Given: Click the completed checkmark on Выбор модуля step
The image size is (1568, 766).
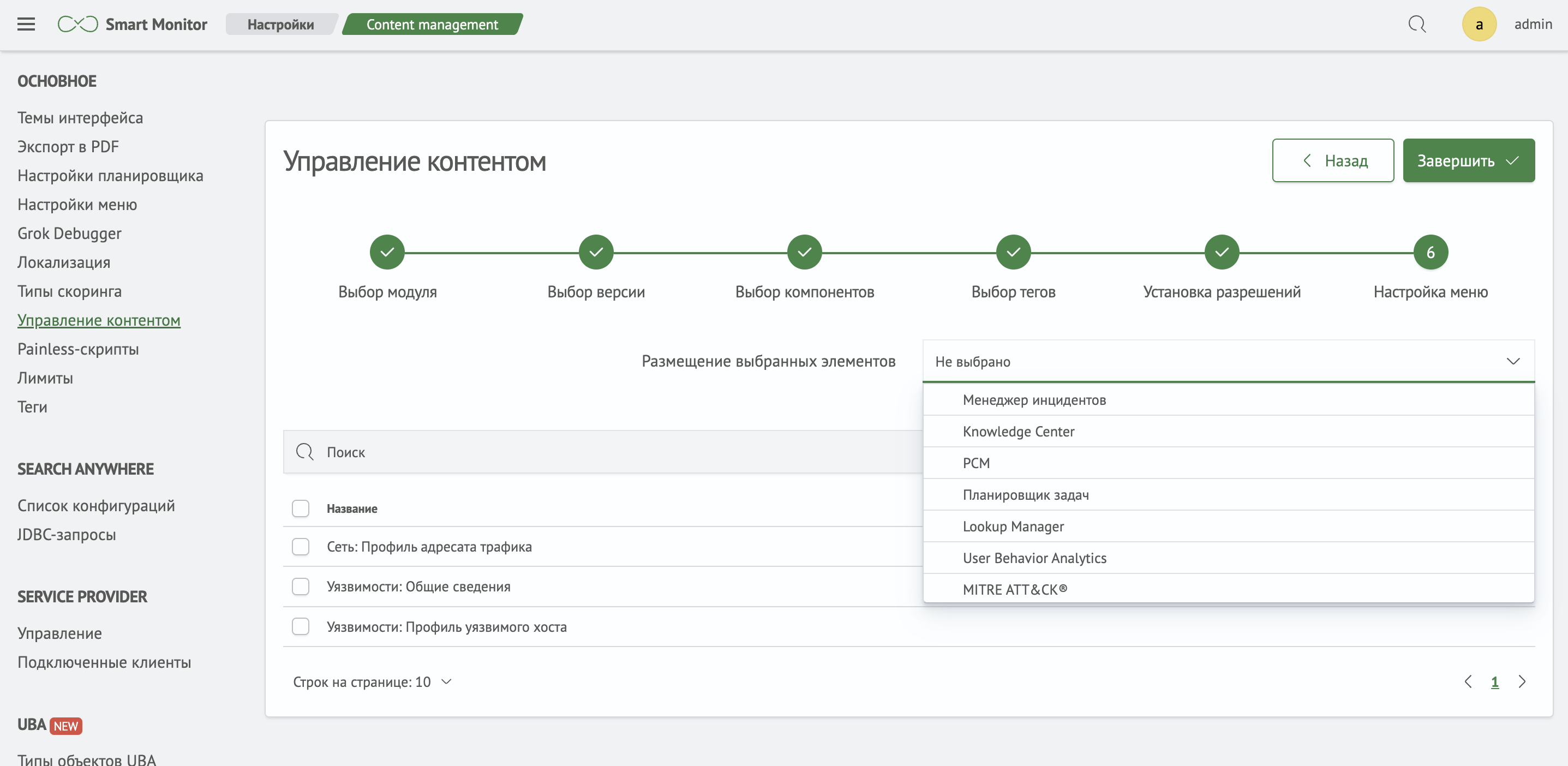Looking at the screenshot, I should coord(387,252).
